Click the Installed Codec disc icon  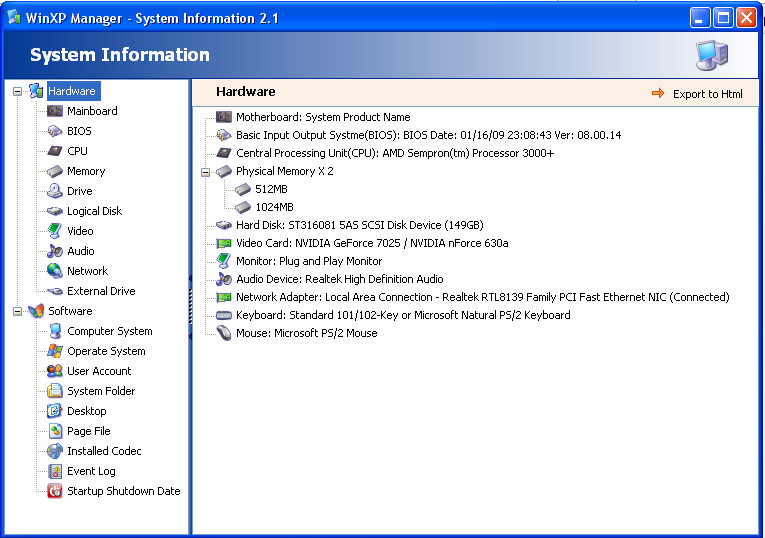[x=55, y=451]
